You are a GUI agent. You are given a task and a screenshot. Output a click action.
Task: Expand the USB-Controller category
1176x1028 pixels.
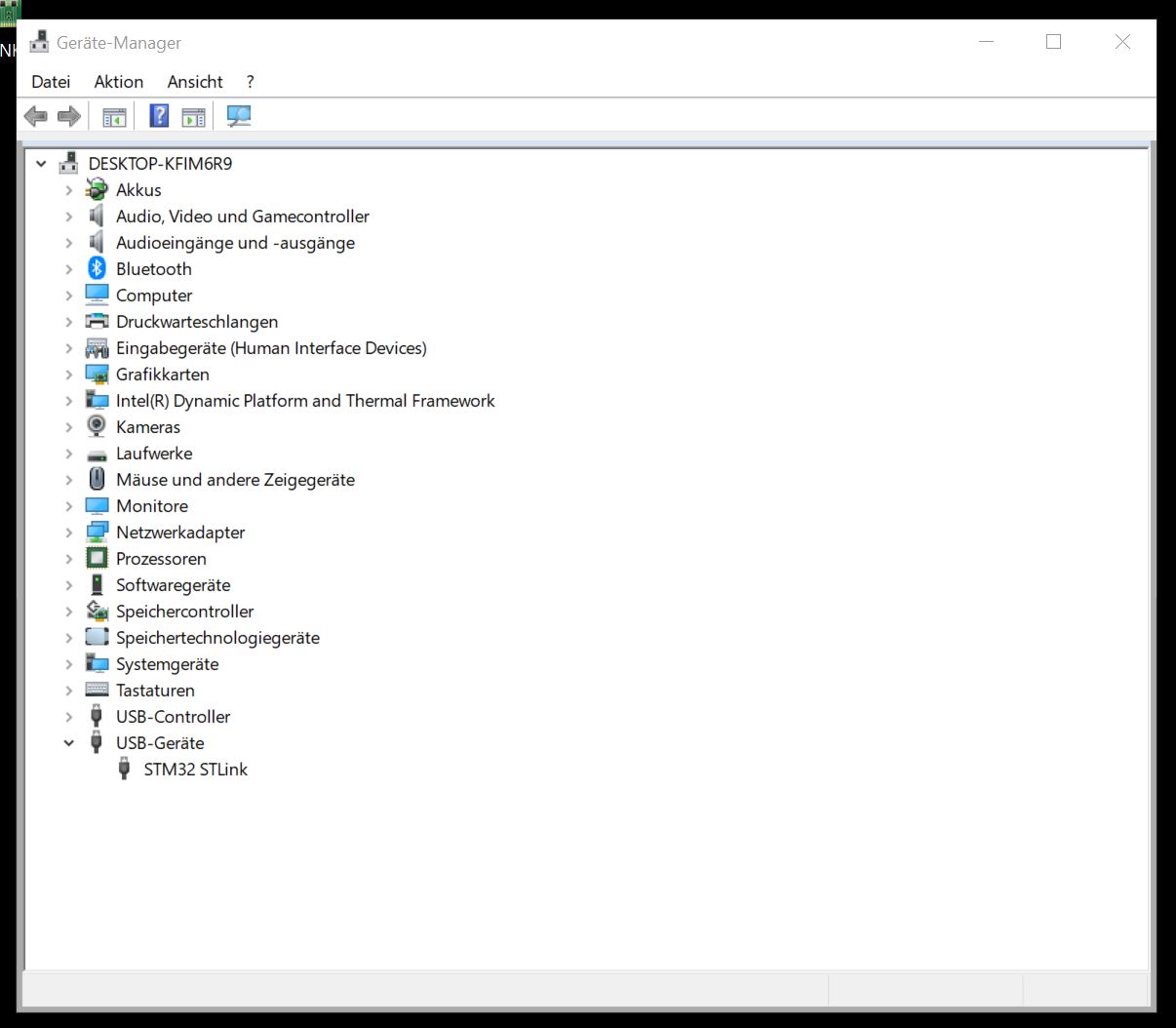coord(68,717)
